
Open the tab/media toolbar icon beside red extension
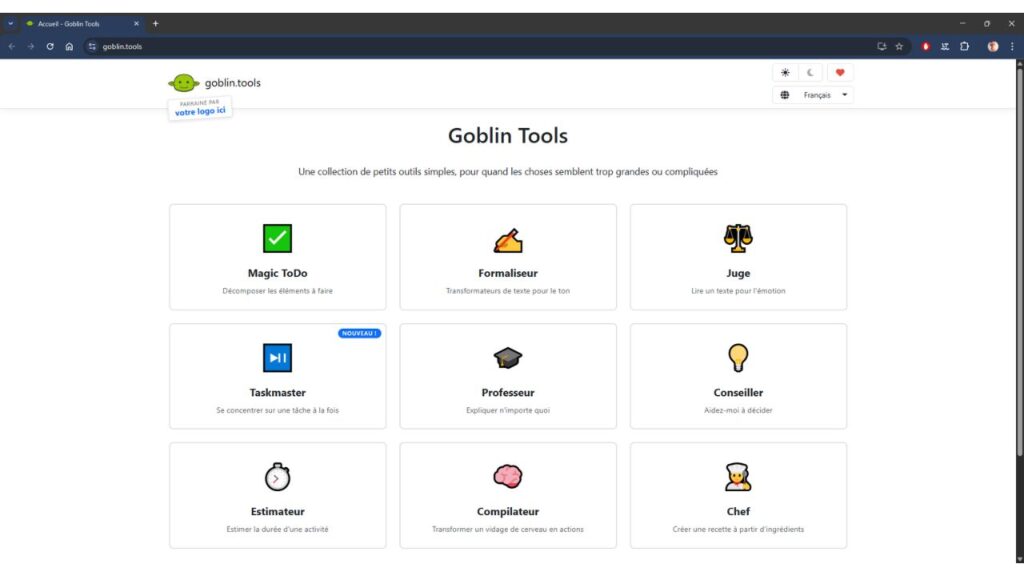[945, 46]
